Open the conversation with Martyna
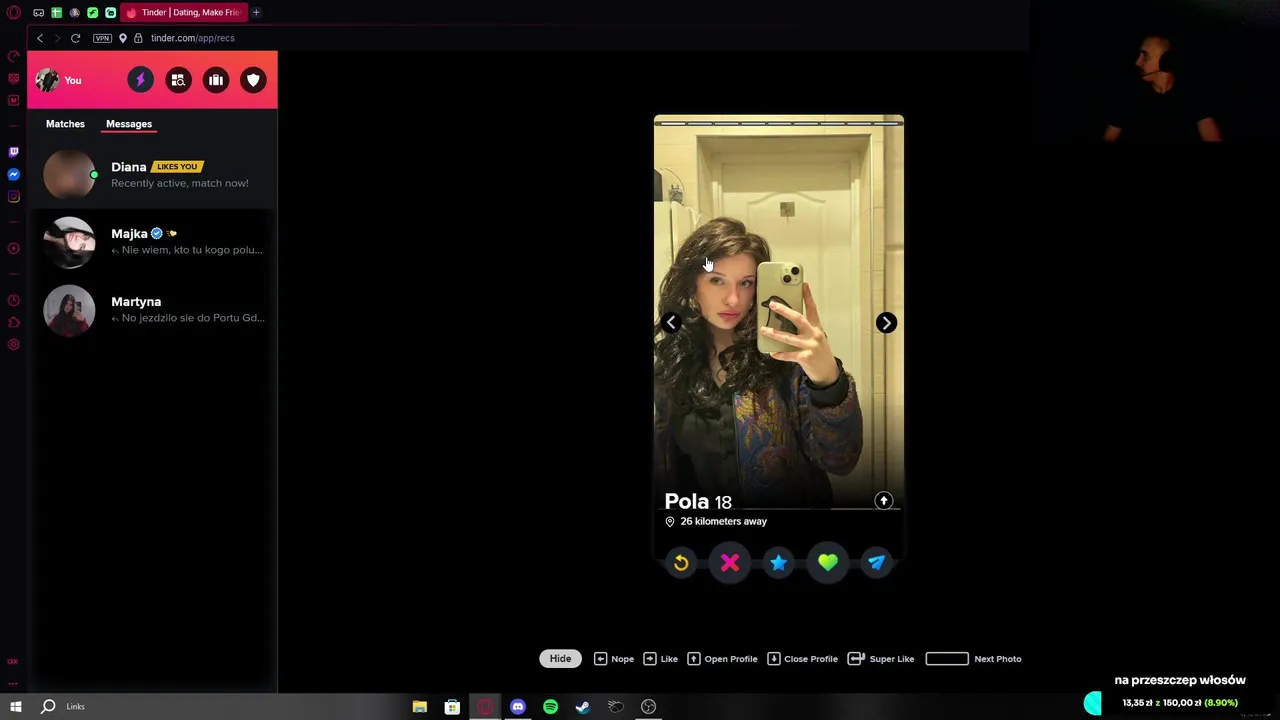This screenshot has height=720, width=1280. click(152, 309)
